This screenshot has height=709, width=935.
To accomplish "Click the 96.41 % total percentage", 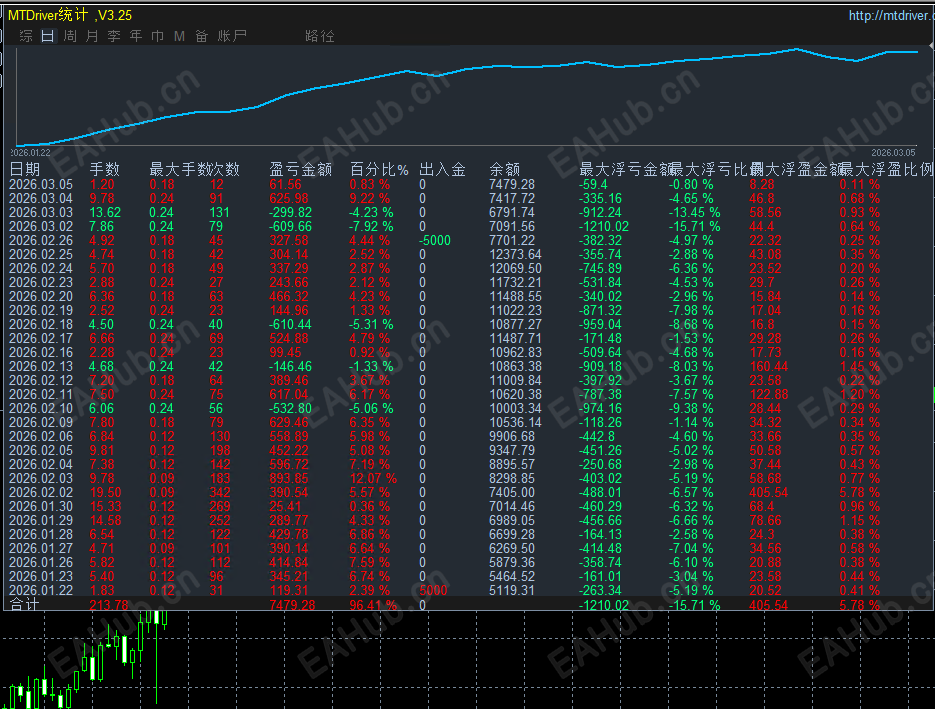I will [x=373, y=605].
